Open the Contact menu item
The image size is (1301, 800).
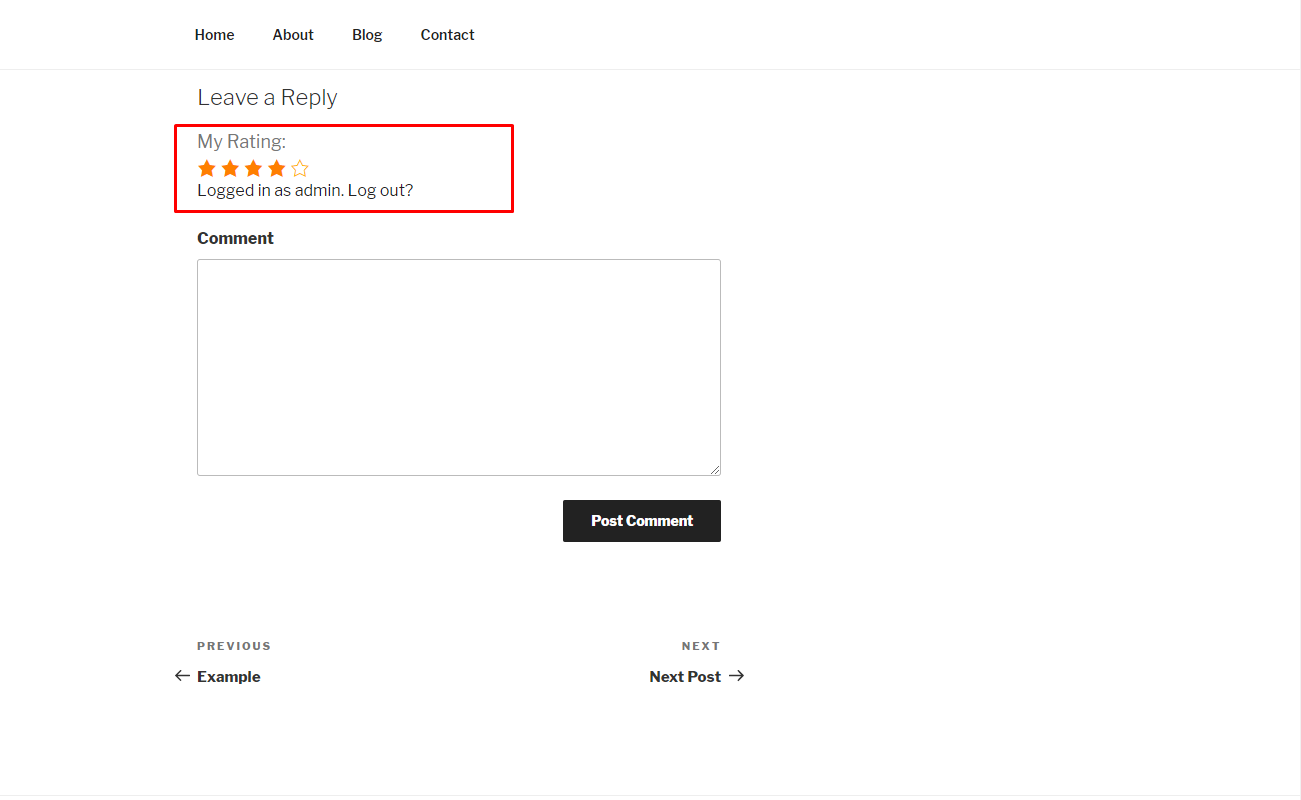pyautogui.click(x=447, y=35)
